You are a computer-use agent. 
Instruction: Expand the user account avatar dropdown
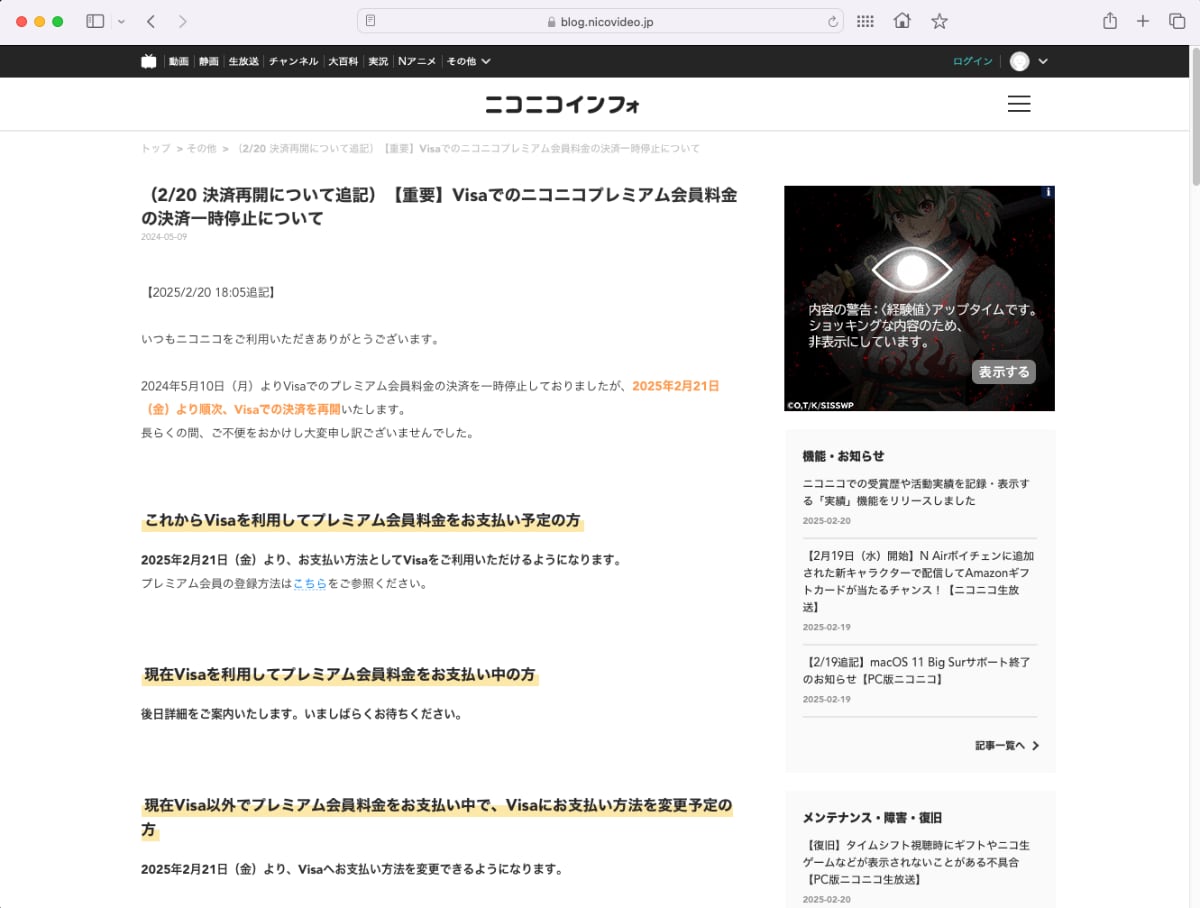[x=1028, y=61]
